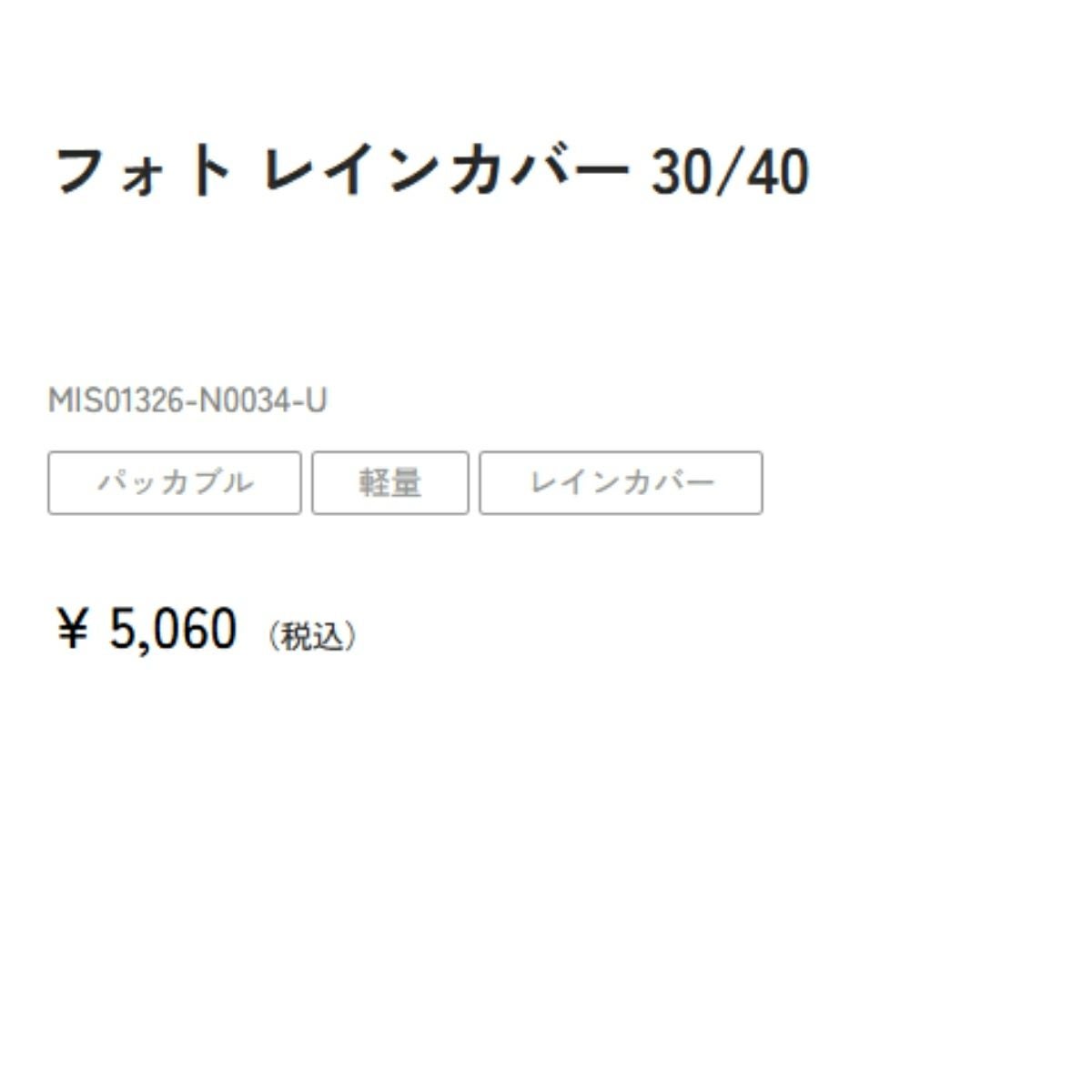
Task: Click the product code MIS01326-N0034-U
Action: [x=187, y=400]
